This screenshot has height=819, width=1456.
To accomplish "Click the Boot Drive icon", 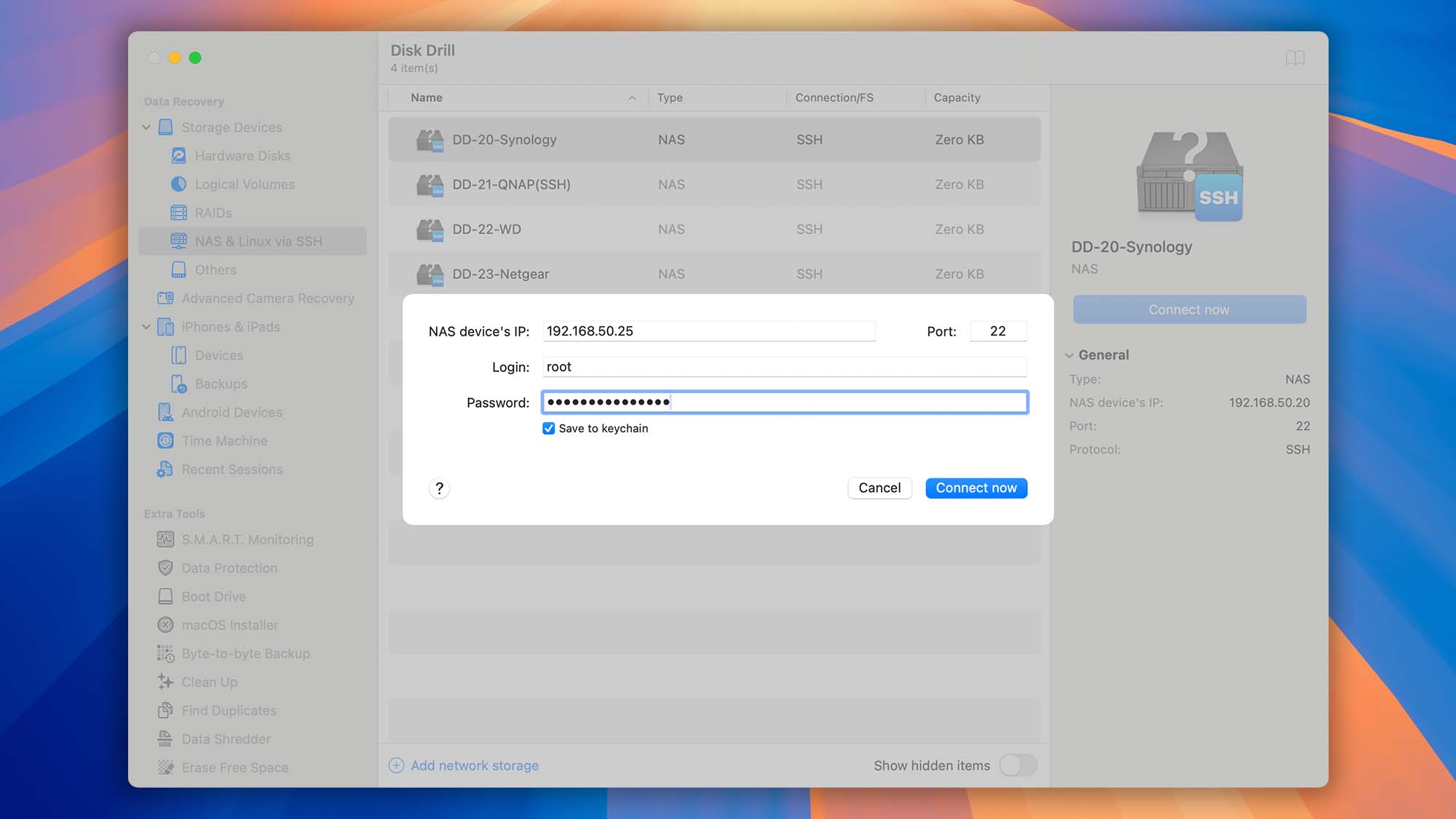I will tap(166, 596).
